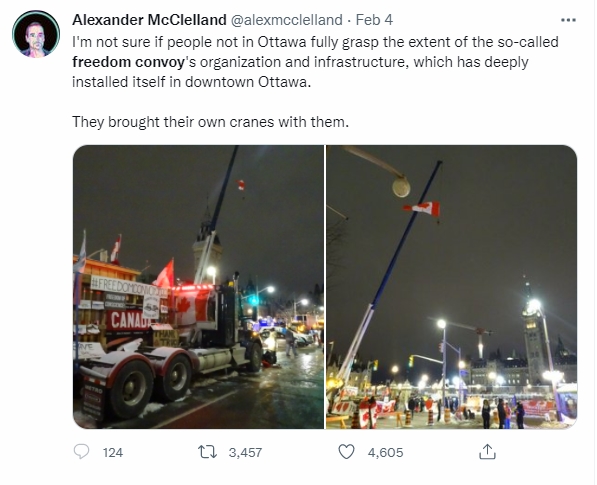View the 4,605 likes count
Image resolution: width=597 pixels, height=485 pixels.
point(385,452)
